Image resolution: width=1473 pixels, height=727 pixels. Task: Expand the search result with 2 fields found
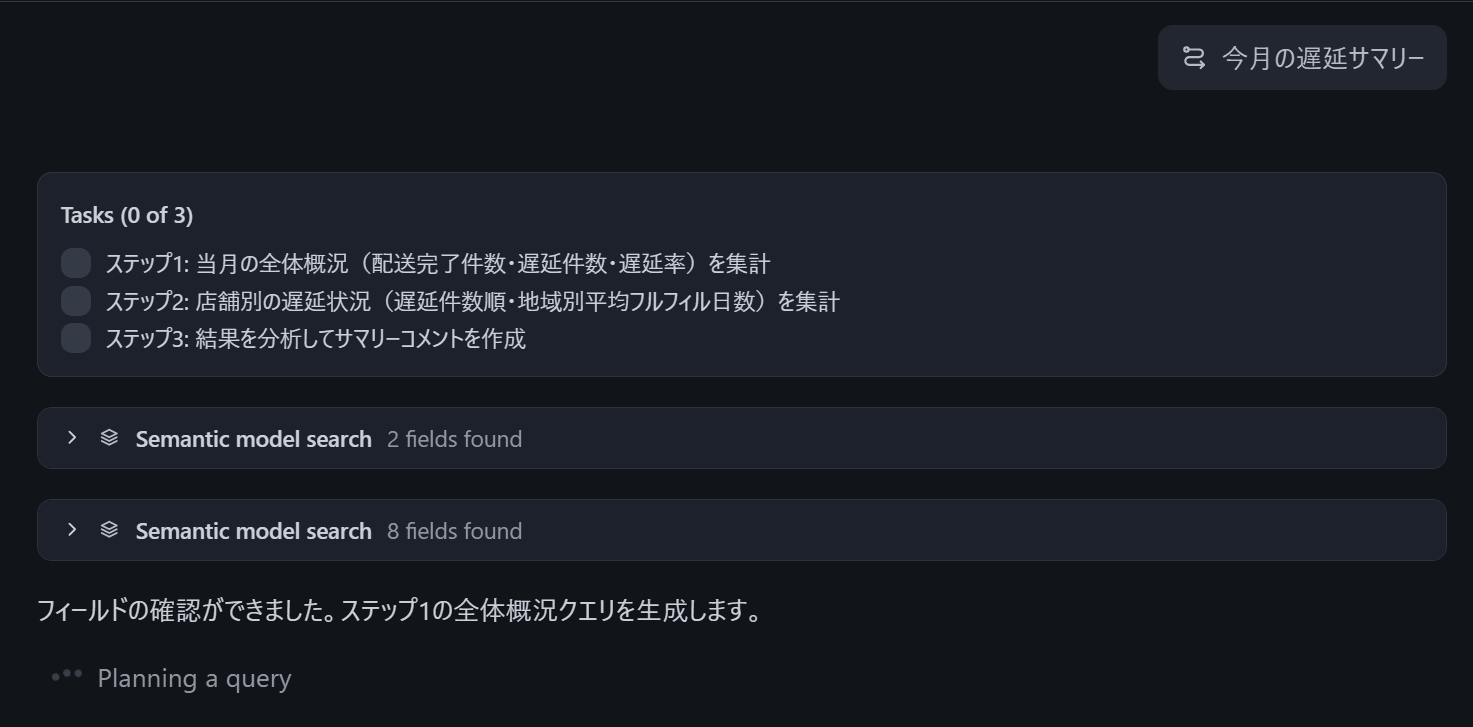72,438
